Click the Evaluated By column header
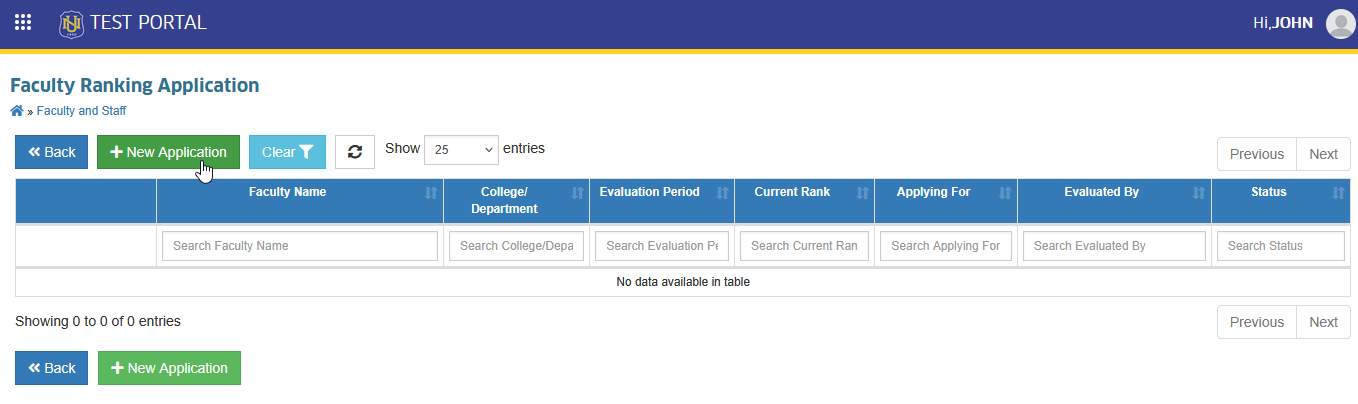The height and width of the screenshot is (404, 1358). click(x=1114, y=201)
